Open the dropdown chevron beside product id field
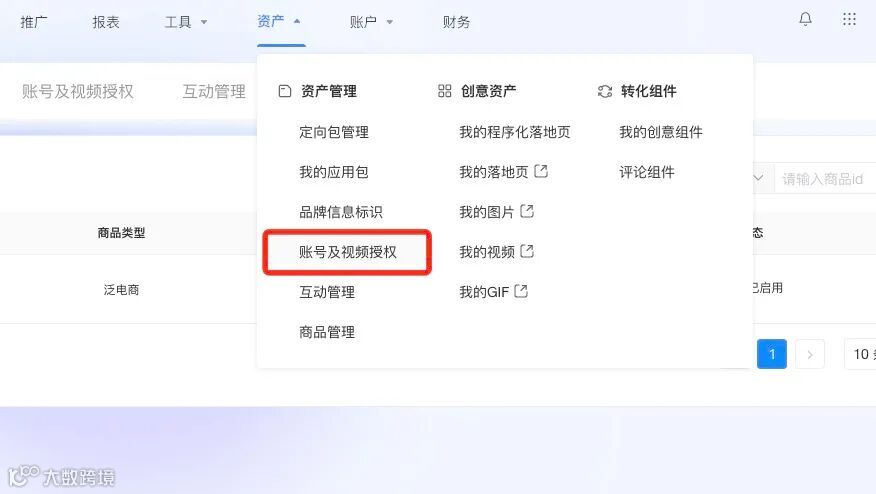 point(758,178)
